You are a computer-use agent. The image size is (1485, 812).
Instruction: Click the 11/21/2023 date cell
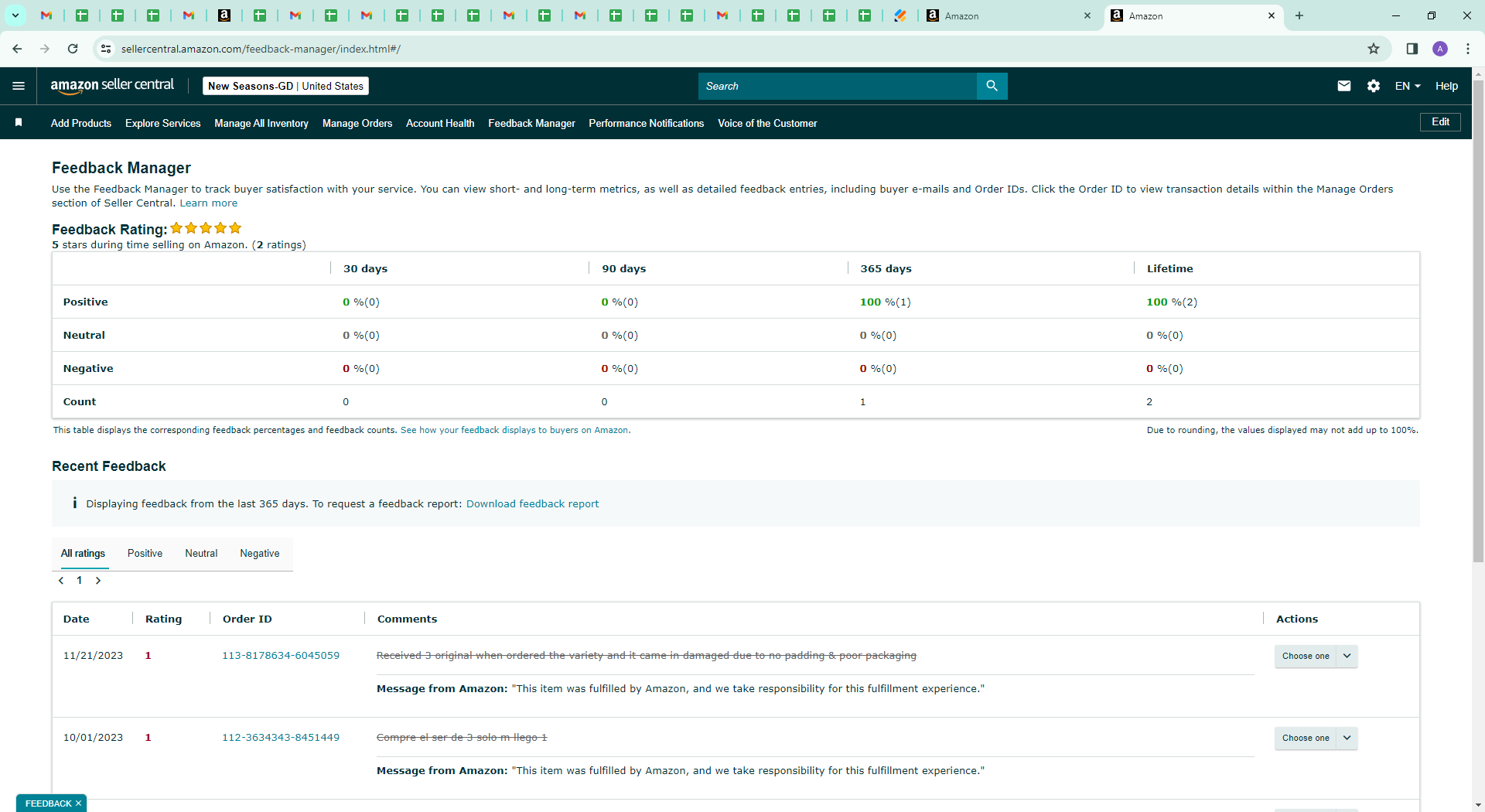[93, 656]
